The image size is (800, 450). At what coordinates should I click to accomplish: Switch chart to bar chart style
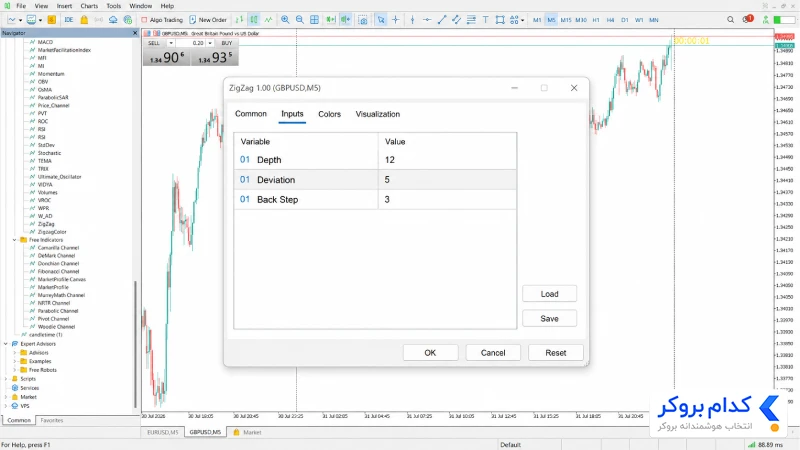239,20
